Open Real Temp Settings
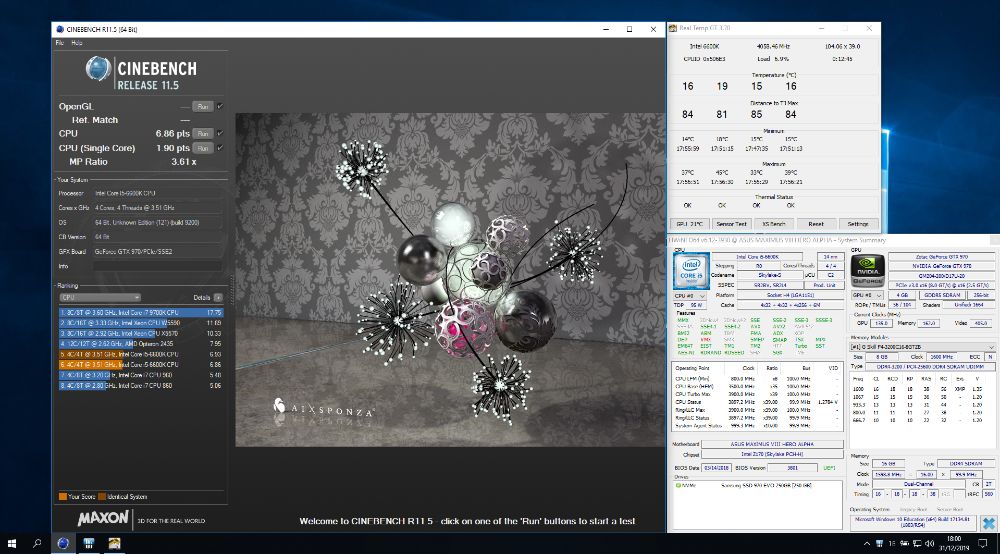Screen dimensions: 1000x554 coord(858,224)
